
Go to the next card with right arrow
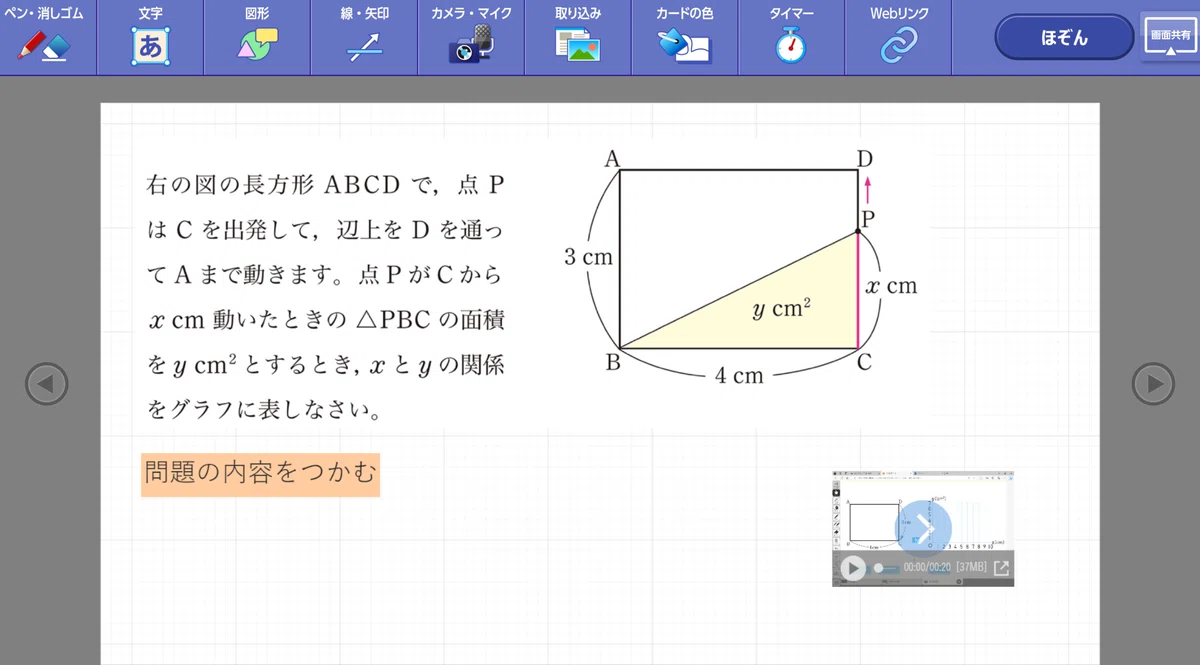coord(1153,383)
